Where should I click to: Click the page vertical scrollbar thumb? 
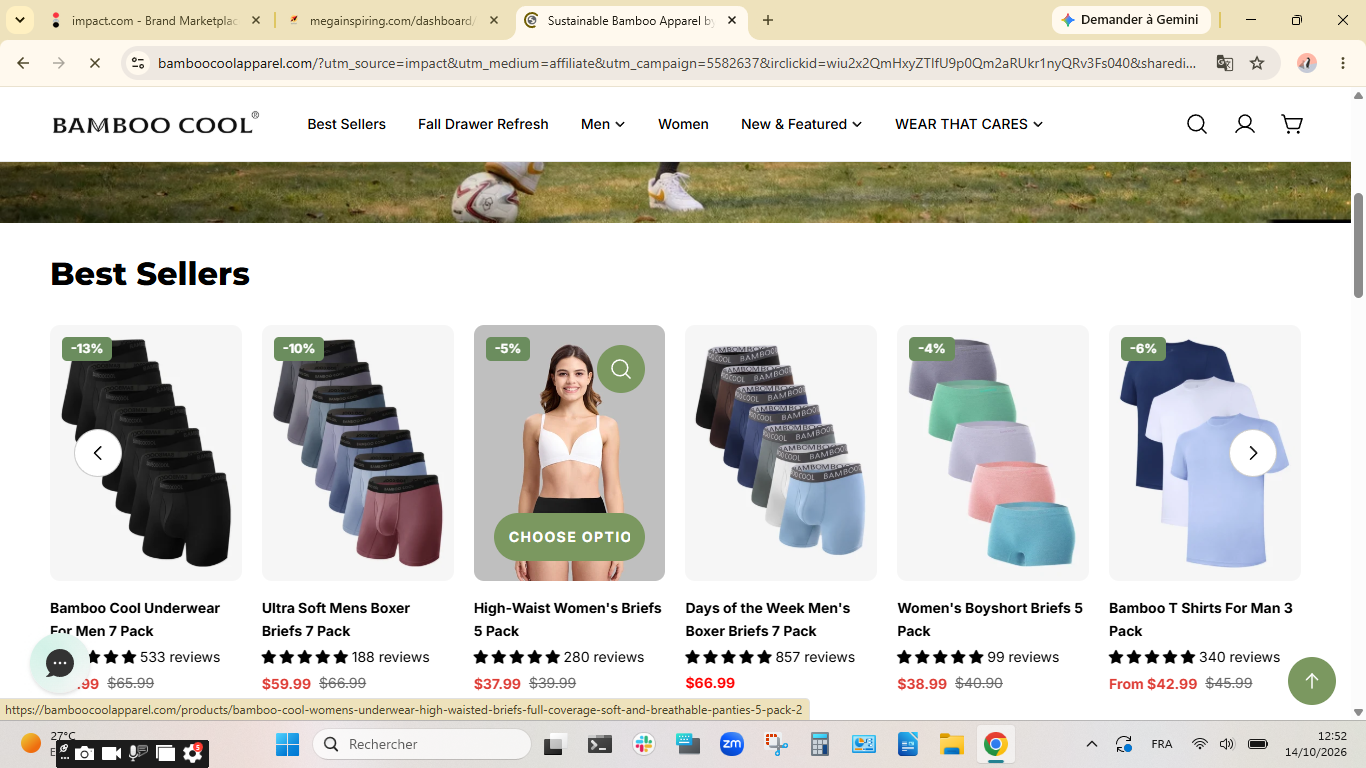1359,245
